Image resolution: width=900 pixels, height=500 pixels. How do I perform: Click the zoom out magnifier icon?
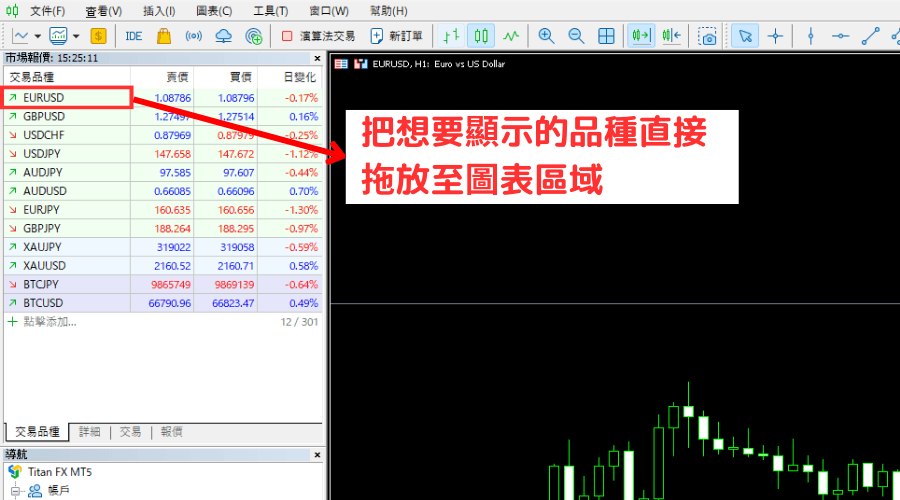point(576,36)
